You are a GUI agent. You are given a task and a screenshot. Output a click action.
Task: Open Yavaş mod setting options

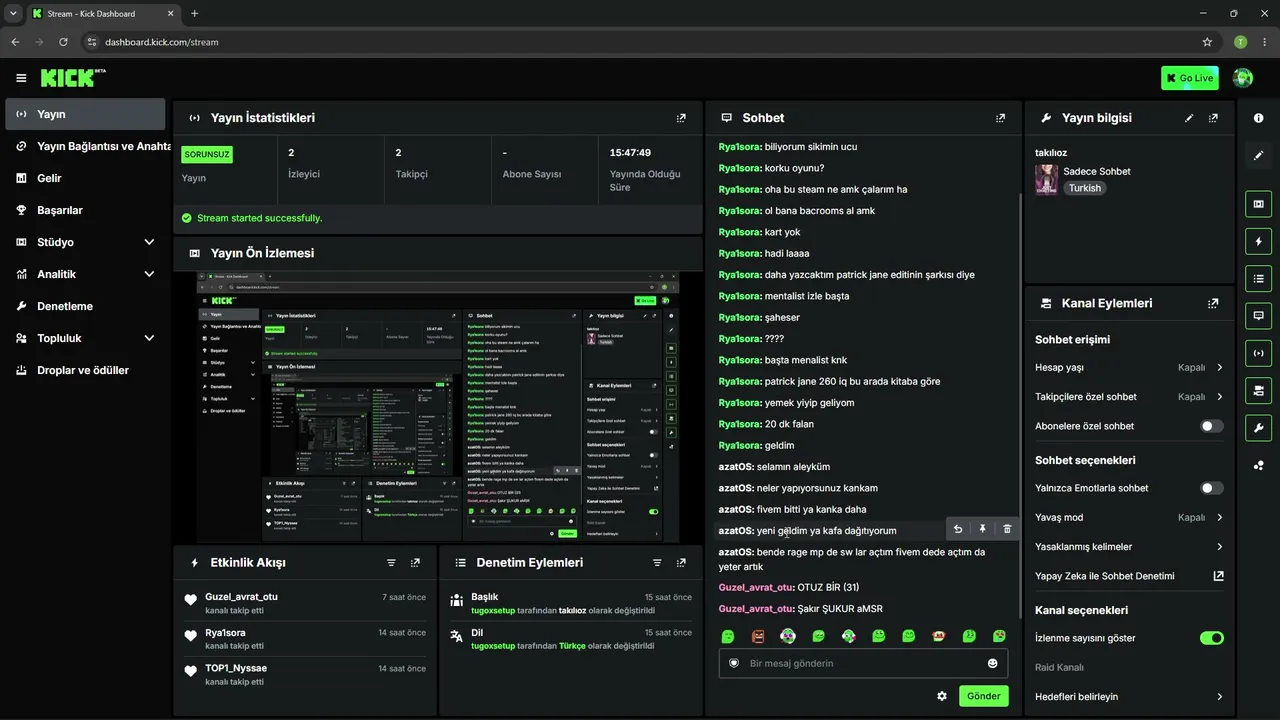click(1130, 517)
